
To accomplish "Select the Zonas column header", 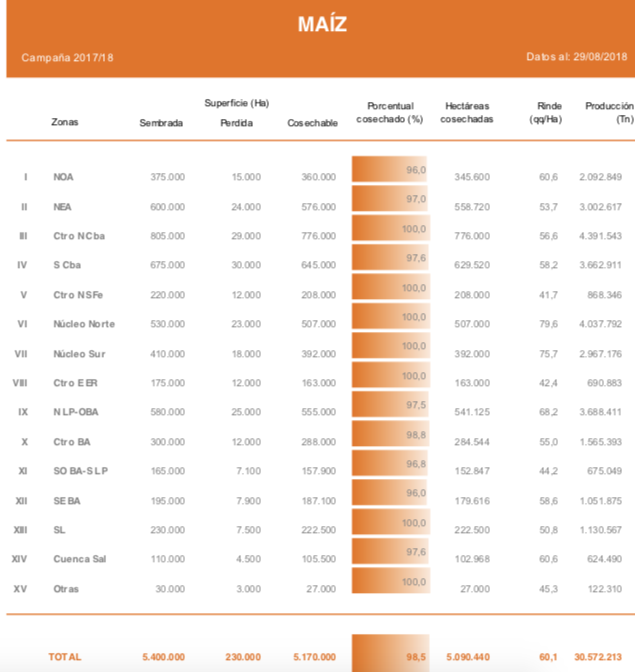I will coord(65,123).
